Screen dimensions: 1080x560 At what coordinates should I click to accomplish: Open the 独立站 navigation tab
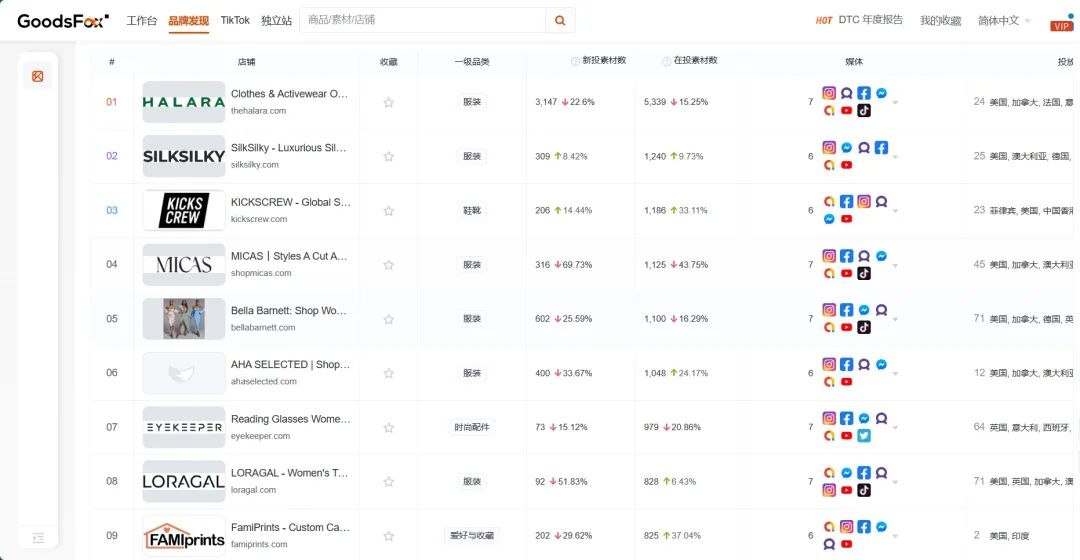pyautogui.click(x=276, y=21)
